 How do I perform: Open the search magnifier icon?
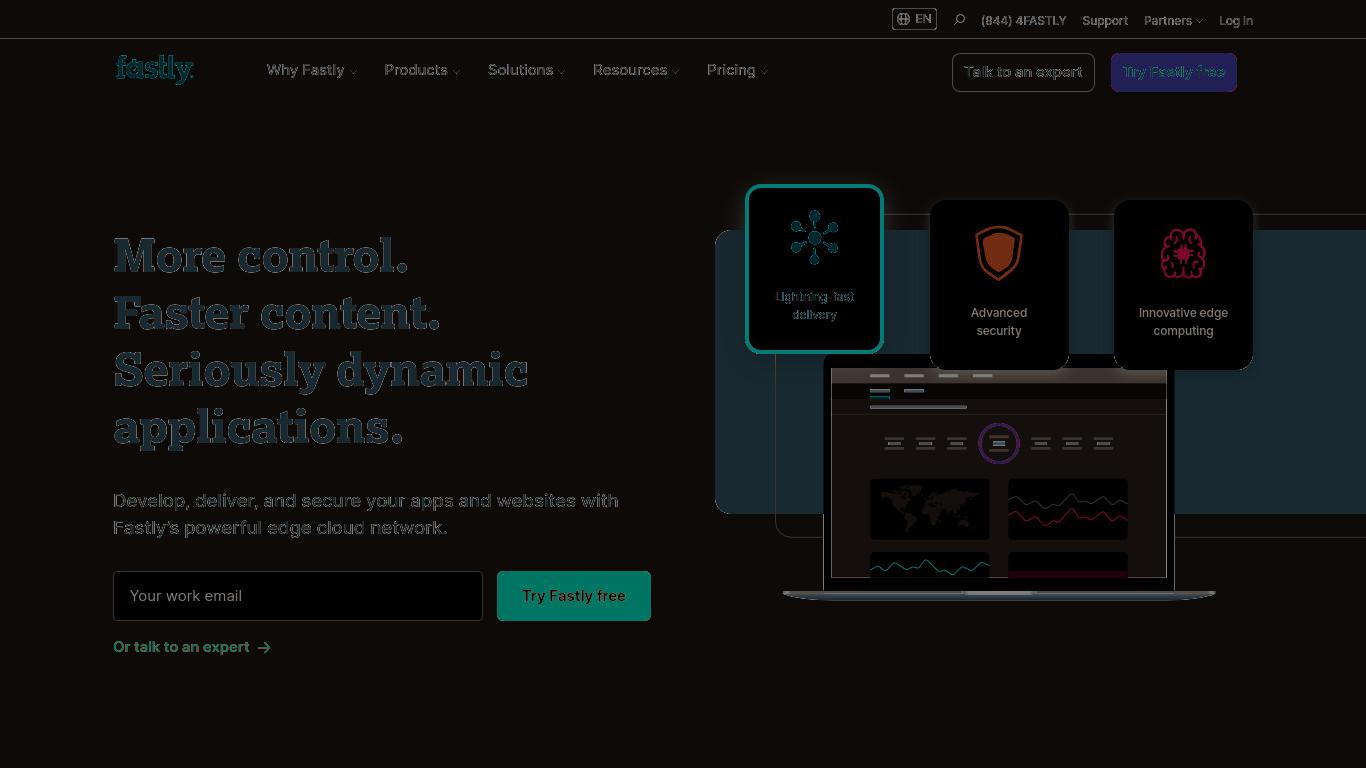959,20
